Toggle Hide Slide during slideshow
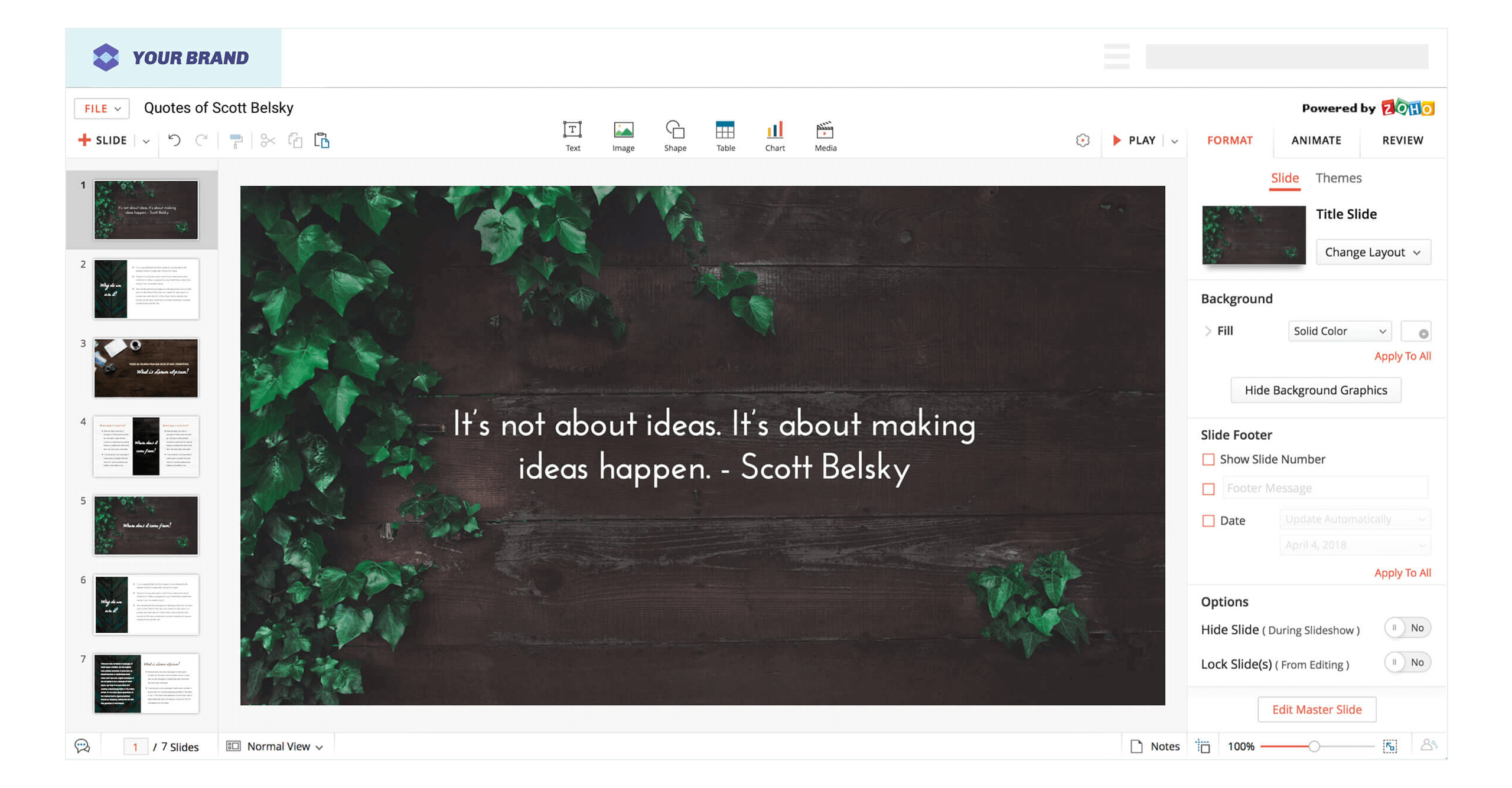Viewport: 1512px width, 788px height. point(1407,628)
